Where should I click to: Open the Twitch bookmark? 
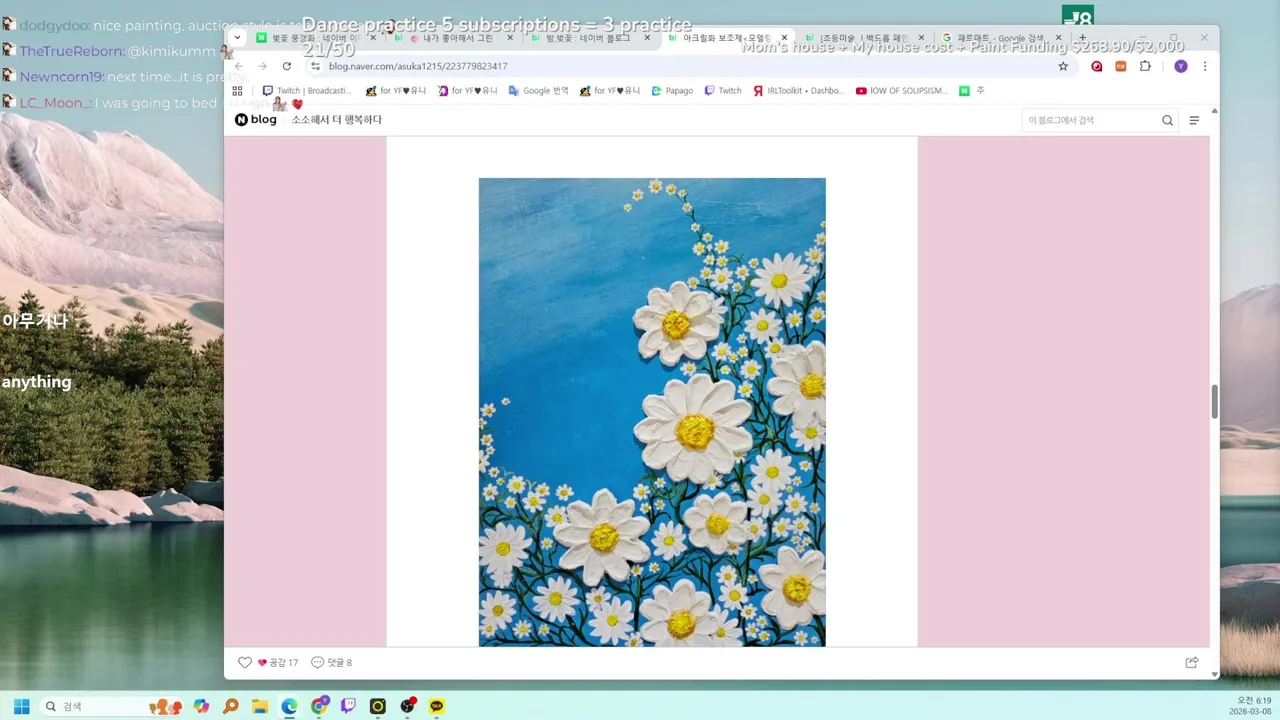723,90
